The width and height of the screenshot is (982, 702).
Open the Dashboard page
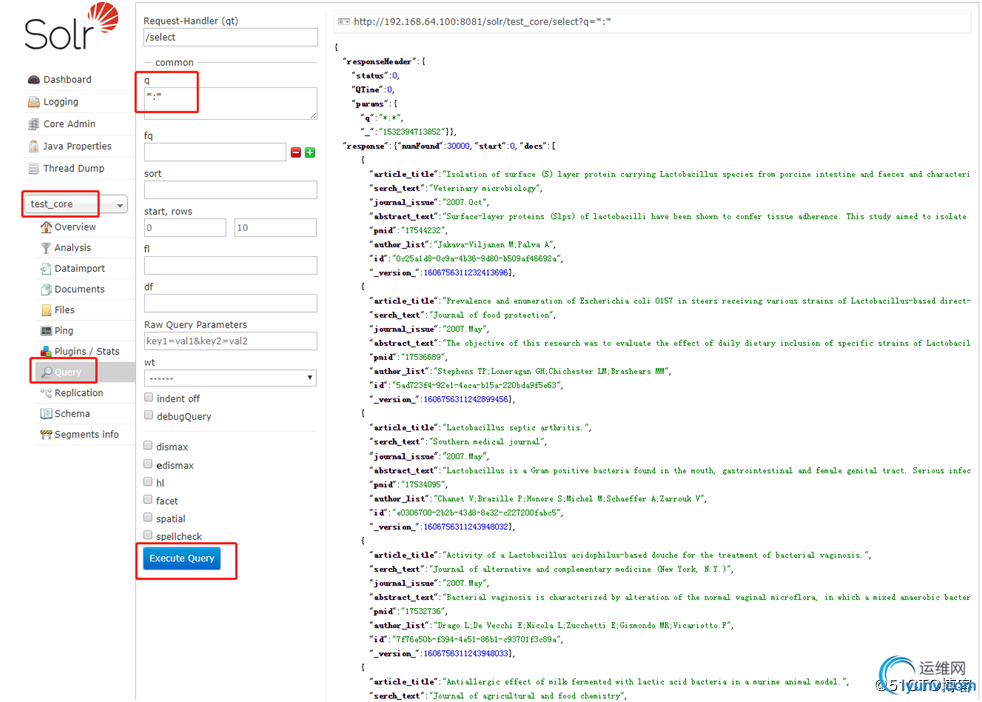pos(67,80)
